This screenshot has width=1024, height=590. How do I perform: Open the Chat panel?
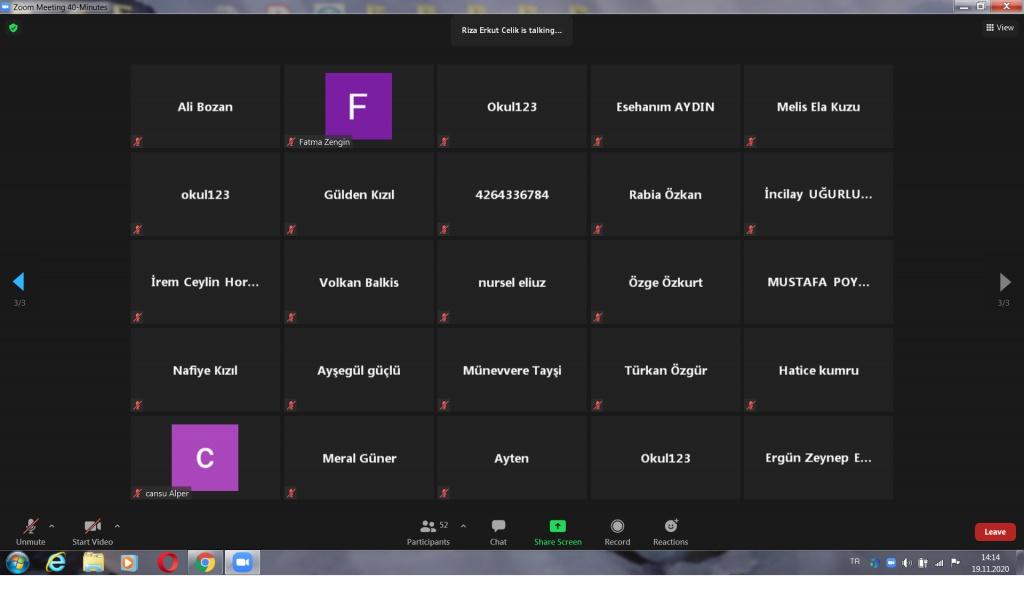point(498,527)
